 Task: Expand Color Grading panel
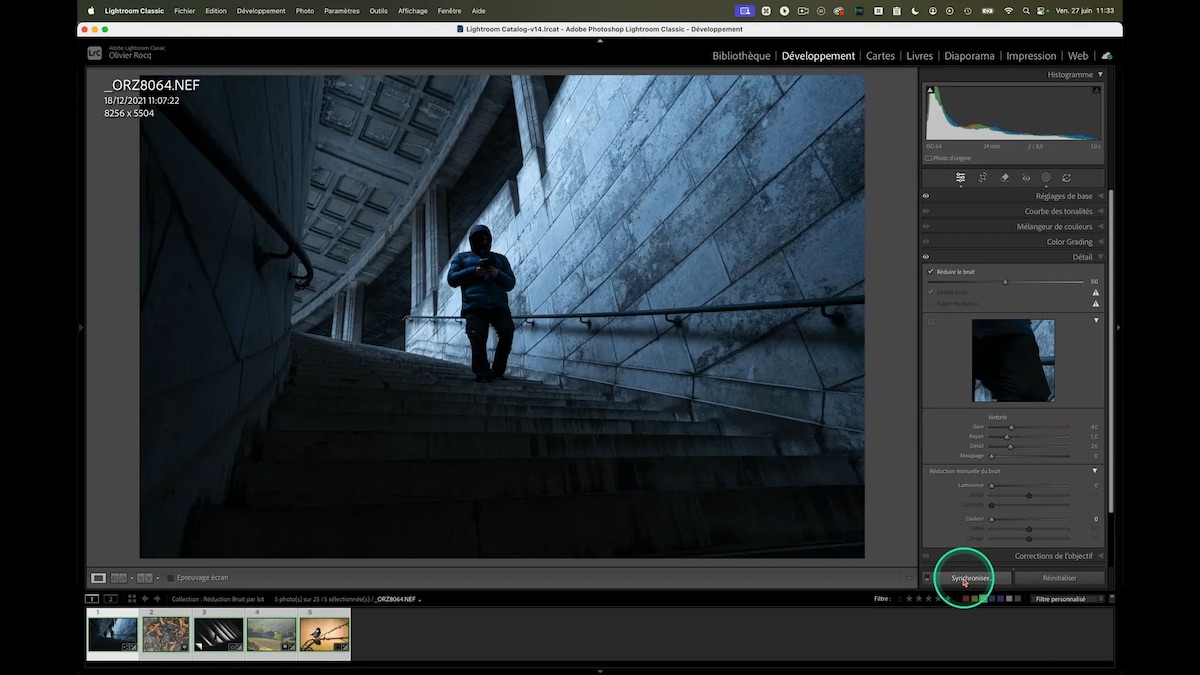click(x=1100, y=241)
